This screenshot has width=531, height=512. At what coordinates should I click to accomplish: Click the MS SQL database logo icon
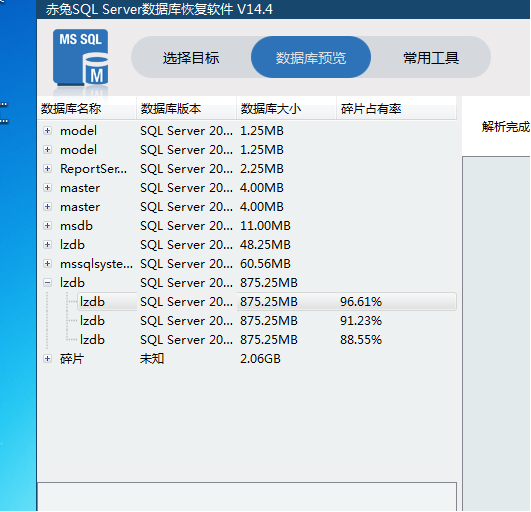81,58
